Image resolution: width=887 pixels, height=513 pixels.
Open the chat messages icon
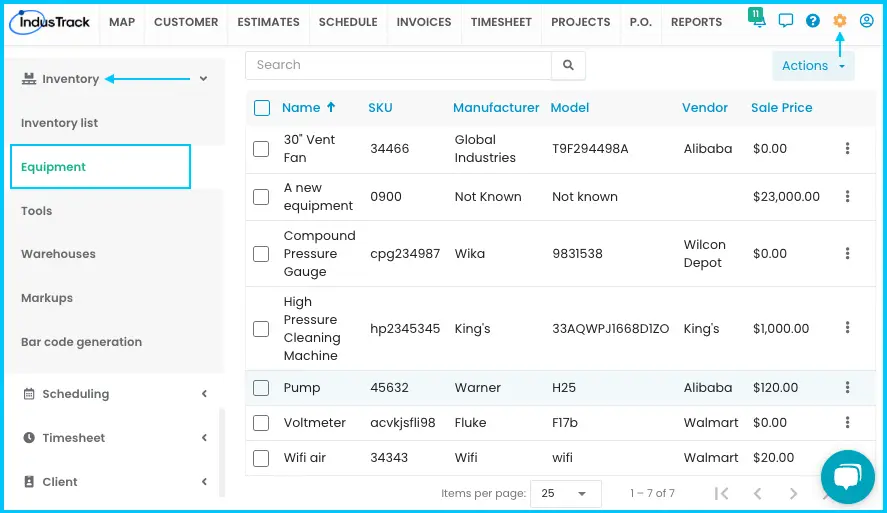[786, 21]
